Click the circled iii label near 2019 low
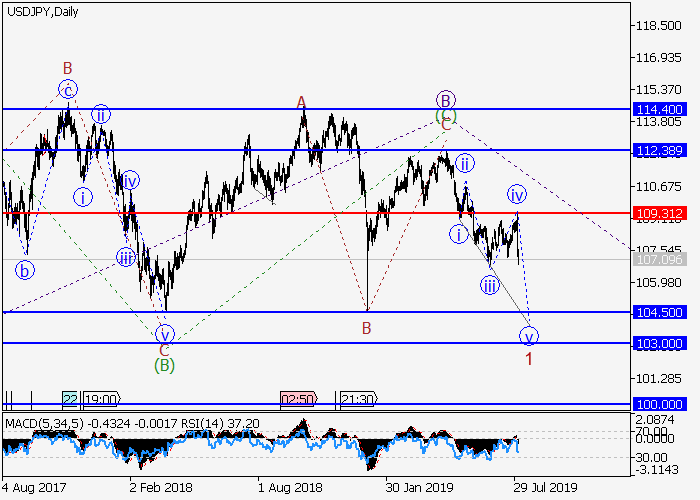 490,286
